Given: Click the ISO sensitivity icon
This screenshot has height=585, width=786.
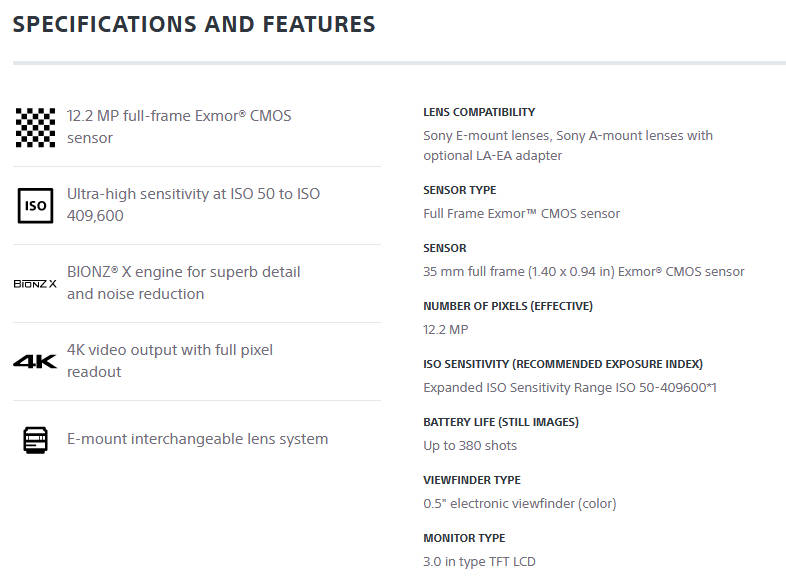Looking at the screenshot, I should (x=35, y=205).
